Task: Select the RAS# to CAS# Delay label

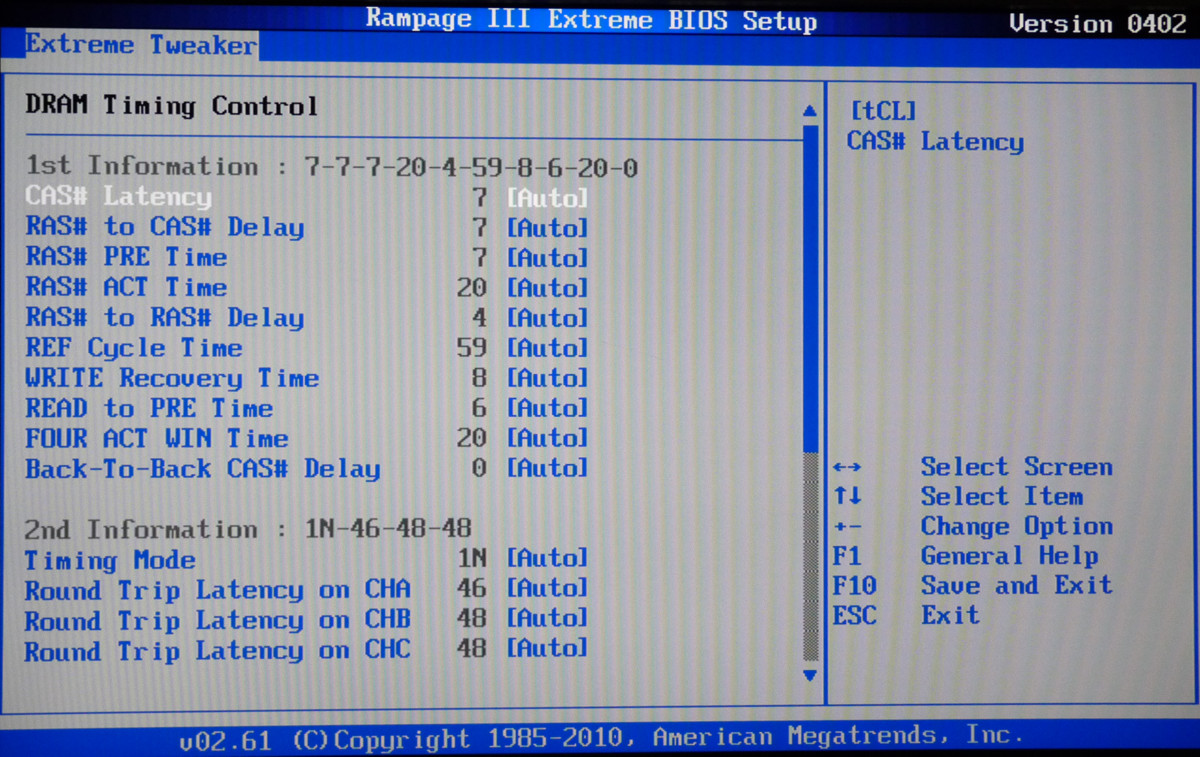Action: coord(165,227)
